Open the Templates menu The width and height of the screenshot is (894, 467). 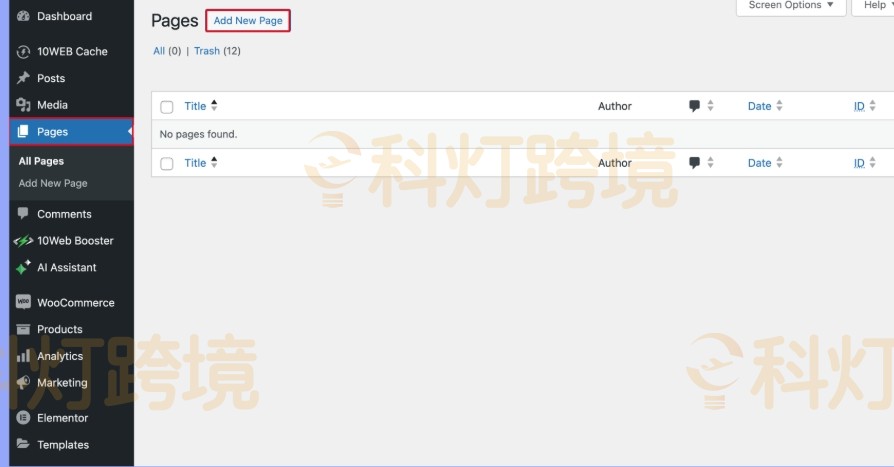71,444
